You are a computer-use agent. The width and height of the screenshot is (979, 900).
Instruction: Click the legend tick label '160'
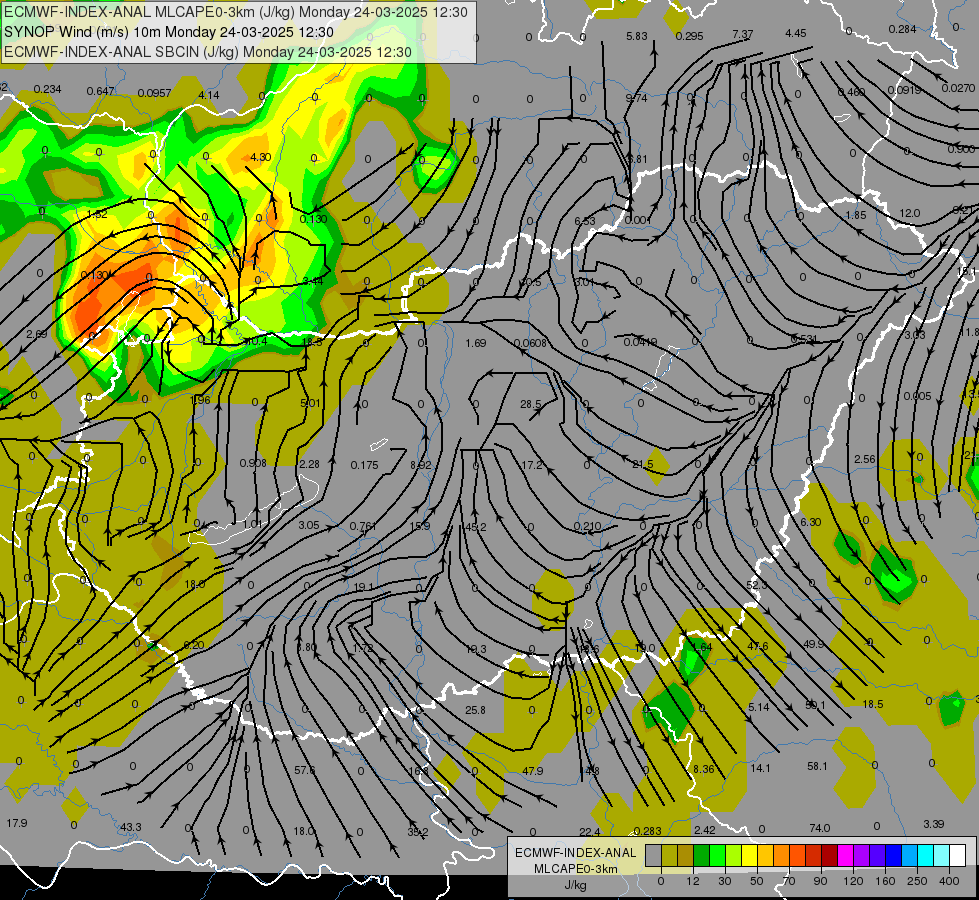(885, 881)
